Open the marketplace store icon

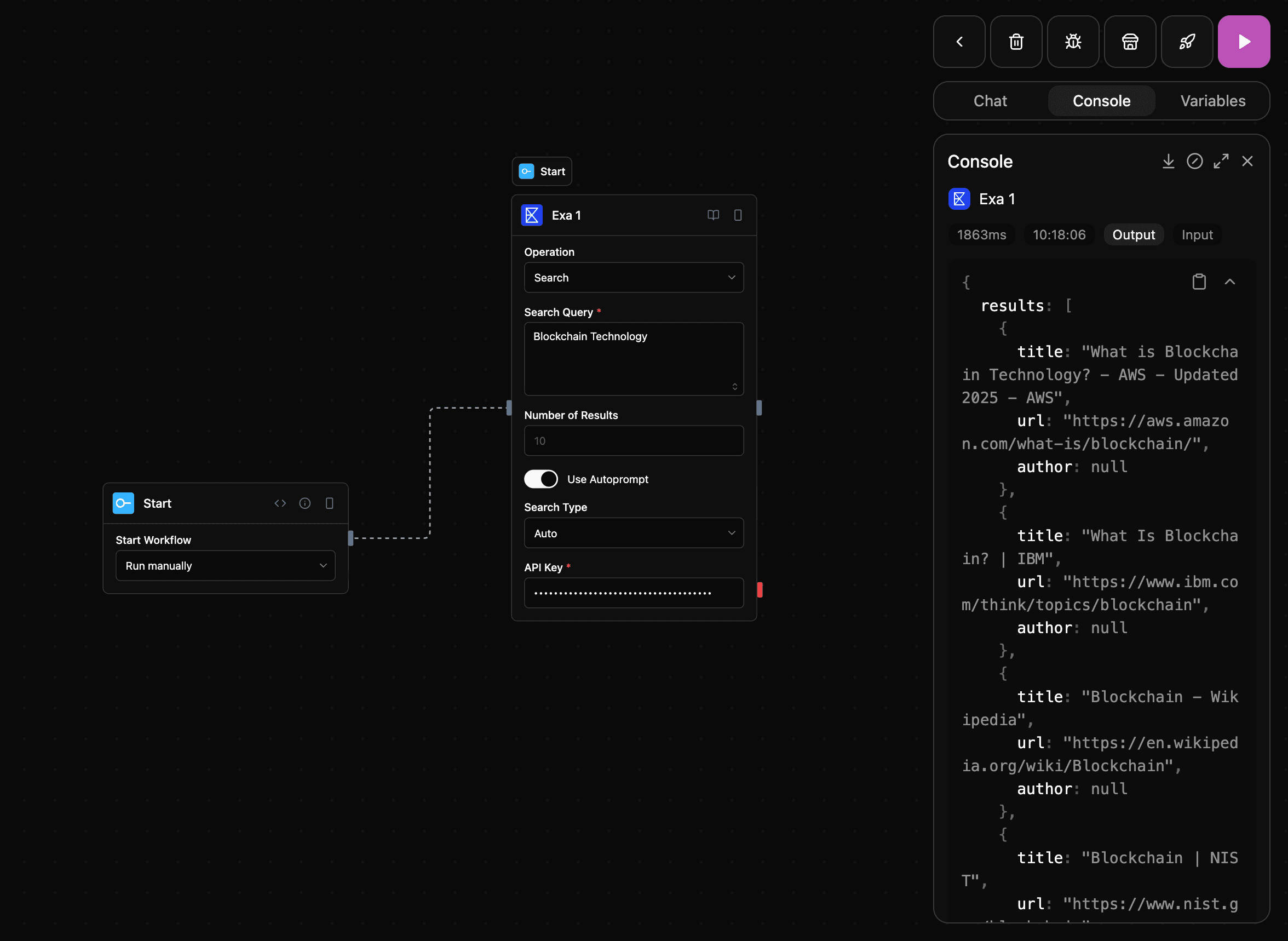pos(1130,42)
